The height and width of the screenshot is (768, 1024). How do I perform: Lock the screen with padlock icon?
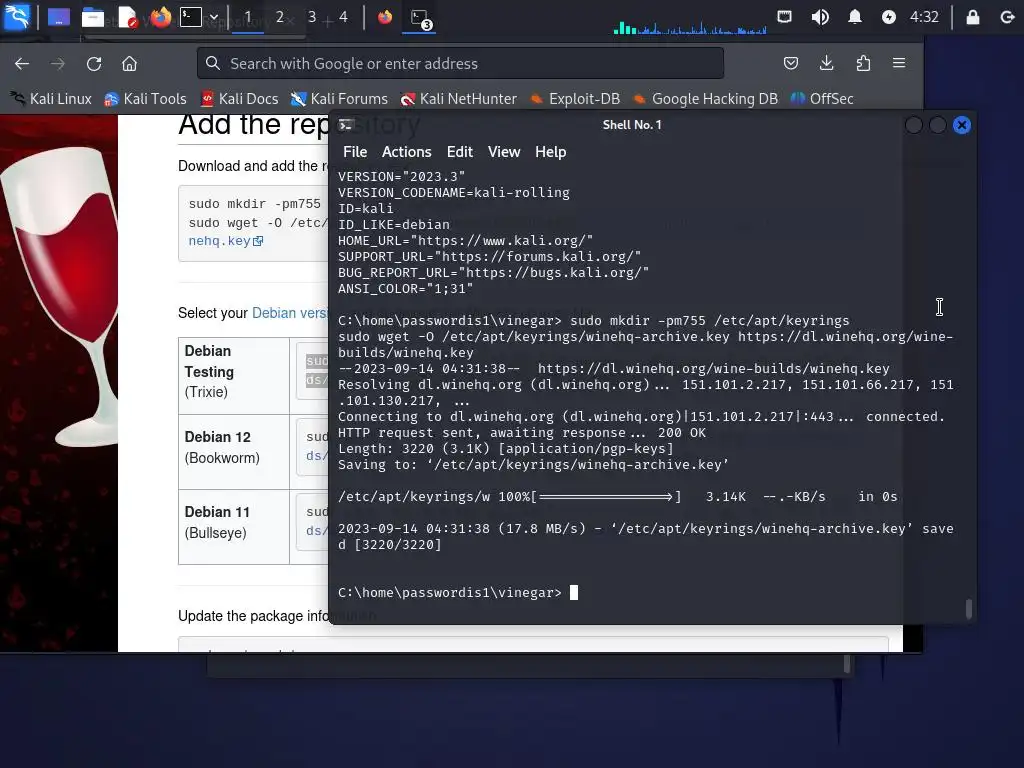972,17
